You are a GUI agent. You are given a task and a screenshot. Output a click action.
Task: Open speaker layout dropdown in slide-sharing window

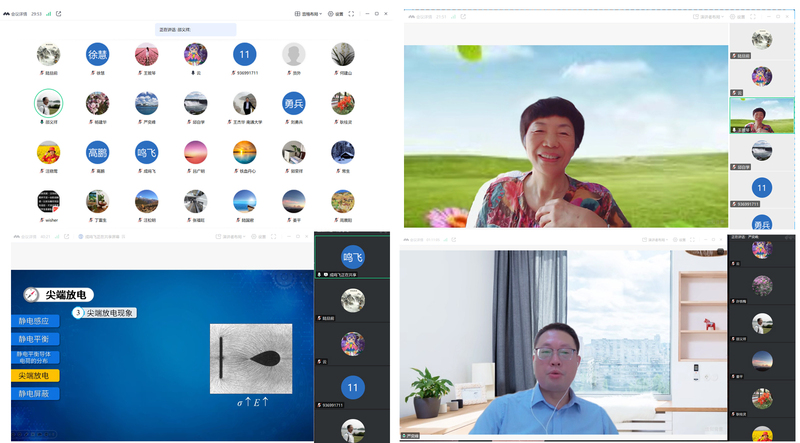[x=230, y=237]
